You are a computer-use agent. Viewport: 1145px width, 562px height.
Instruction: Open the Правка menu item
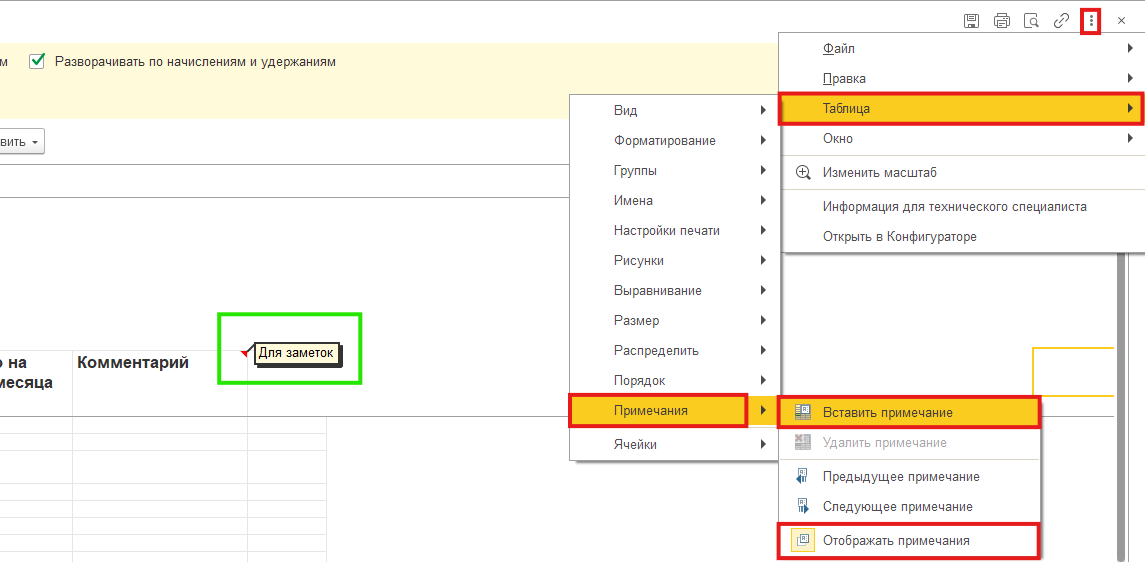pos(962,79)
